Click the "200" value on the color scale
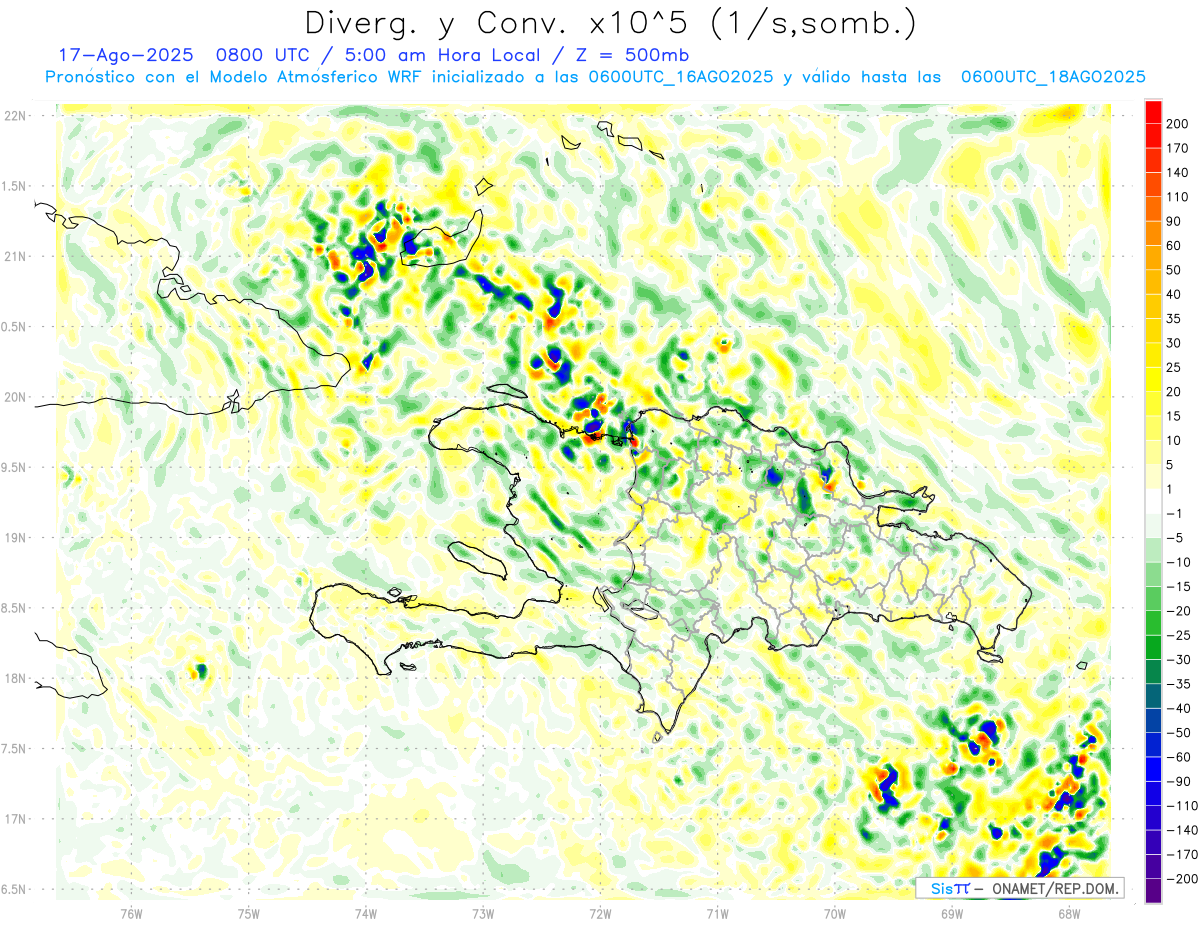Screen dimensions: 1200x927 point(1177,124)
